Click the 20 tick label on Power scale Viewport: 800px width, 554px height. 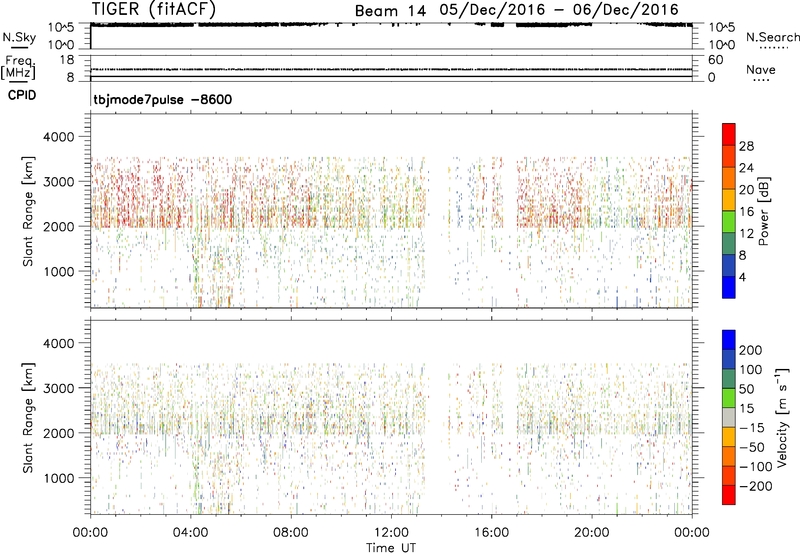coord(746,190)
